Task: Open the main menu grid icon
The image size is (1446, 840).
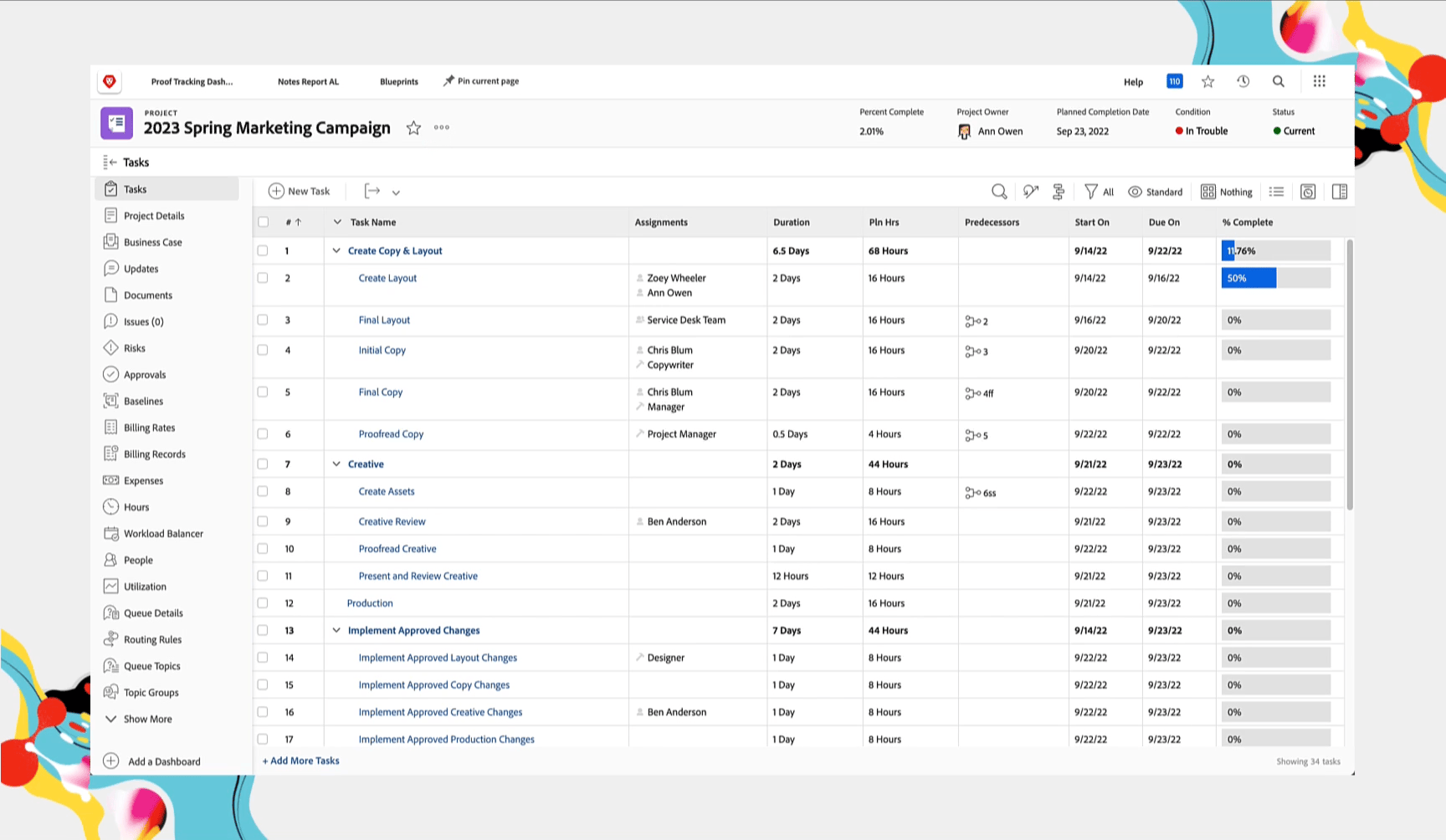Action: [x=1319, y=81]
